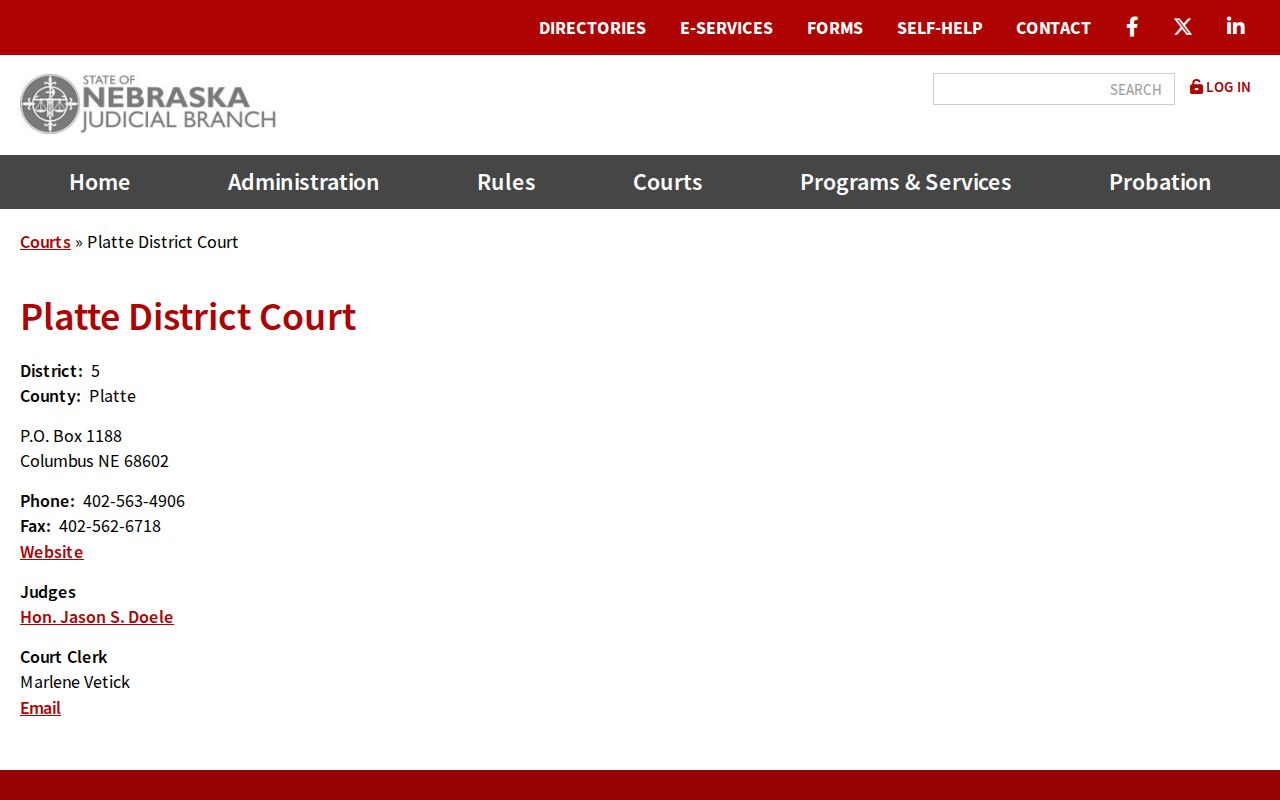Click the clerk name Marlene Vetick

pyautogui.click(x=75, y=682)
